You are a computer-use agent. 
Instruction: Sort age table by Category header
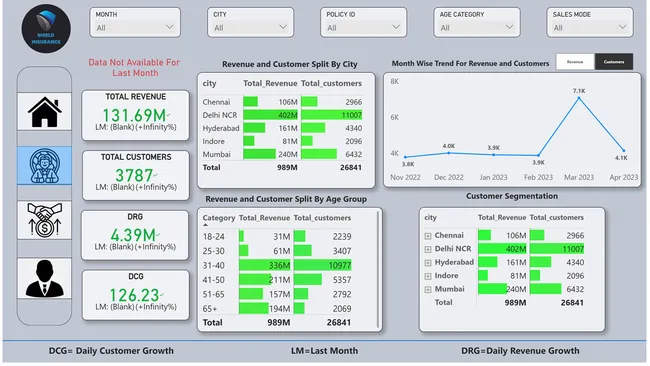coord(218,218)
